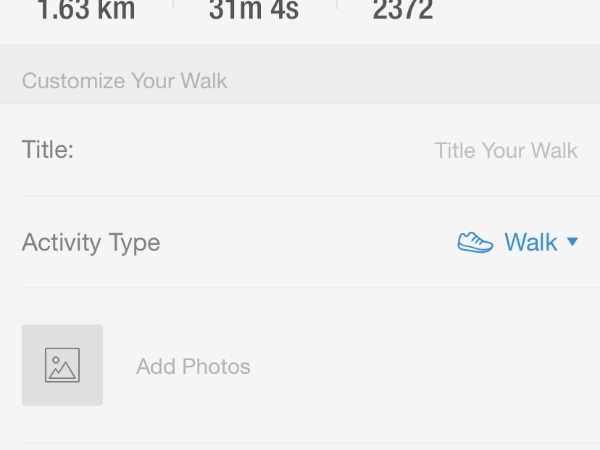Click the 2372 steps stat
Viewport: 600px width, 450px height.
403,10
